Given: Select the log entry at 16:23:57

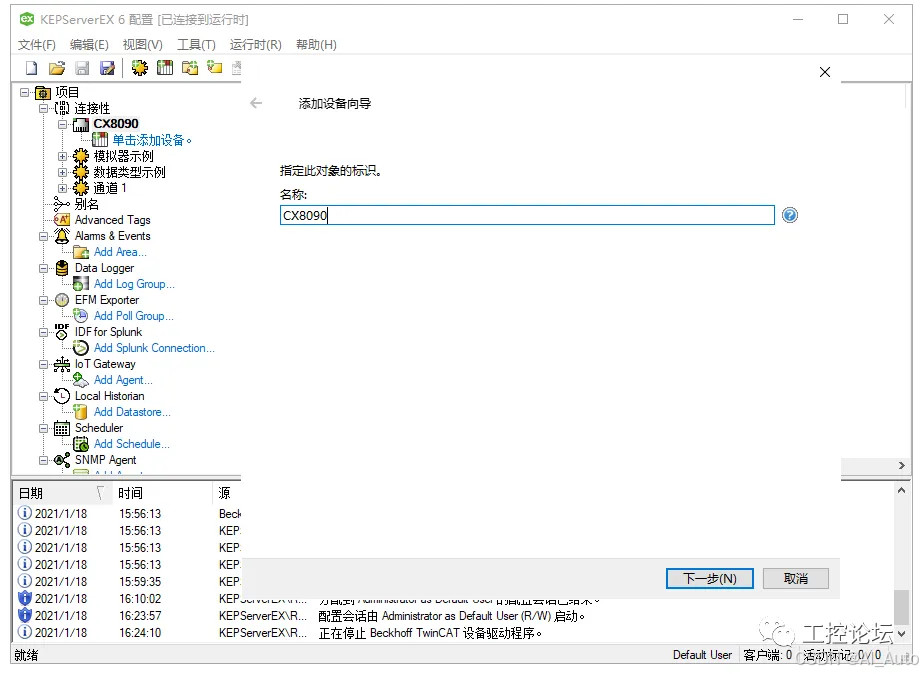Looking at the screenshot, I should 453,616.
